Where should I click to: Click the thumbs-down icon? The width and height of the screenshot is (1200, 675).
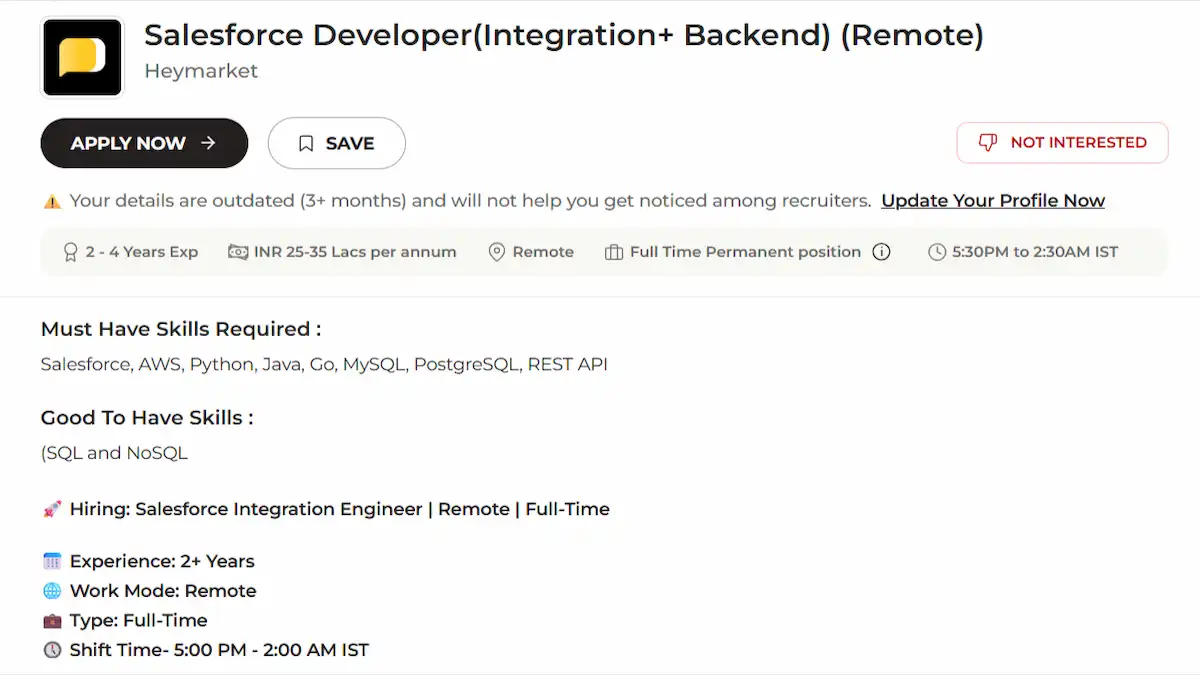click(988, 143)
